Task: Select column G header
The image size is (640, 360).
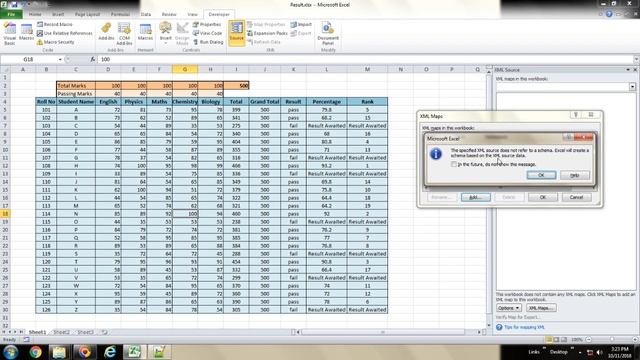Action: (185, 70)
